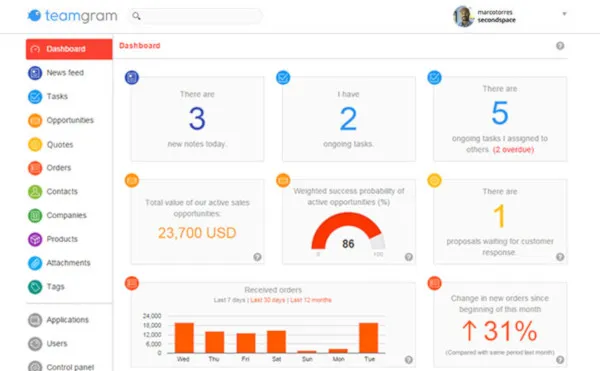Click the success probability gauge showing 86
The image size is (600, 371).
348,232
